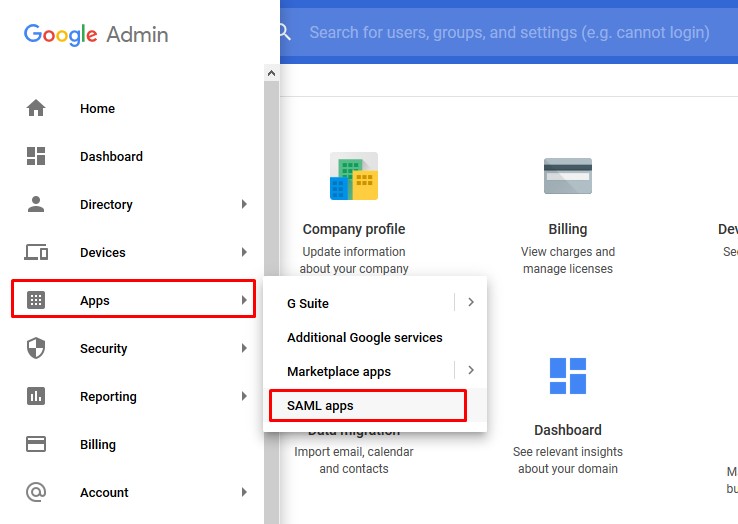Select Dashboard in the sidebar menu
Screen dimensions: 738x524
click(x=112, y=157)
